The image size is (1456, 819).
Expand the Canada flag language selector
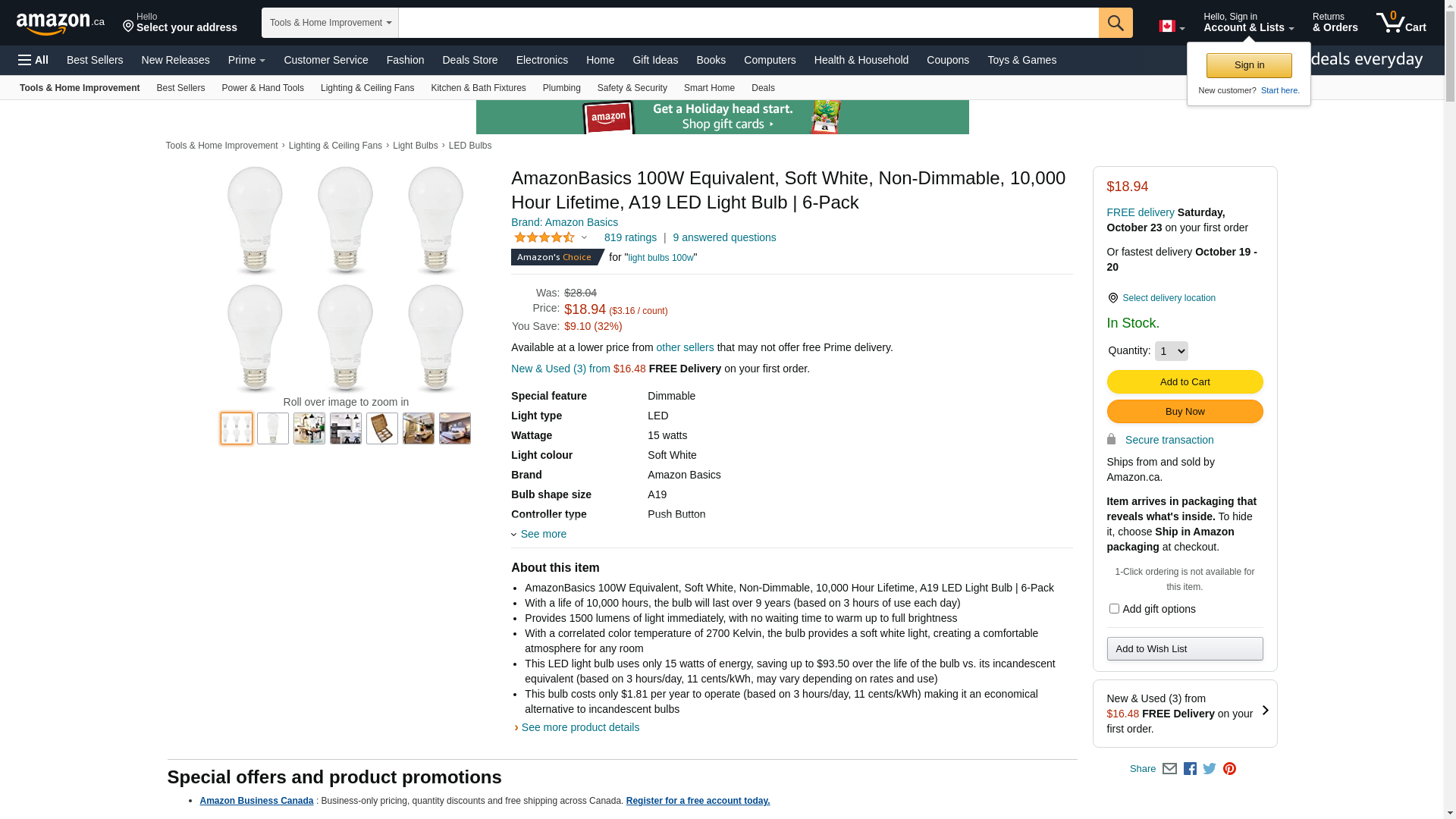1171,27
